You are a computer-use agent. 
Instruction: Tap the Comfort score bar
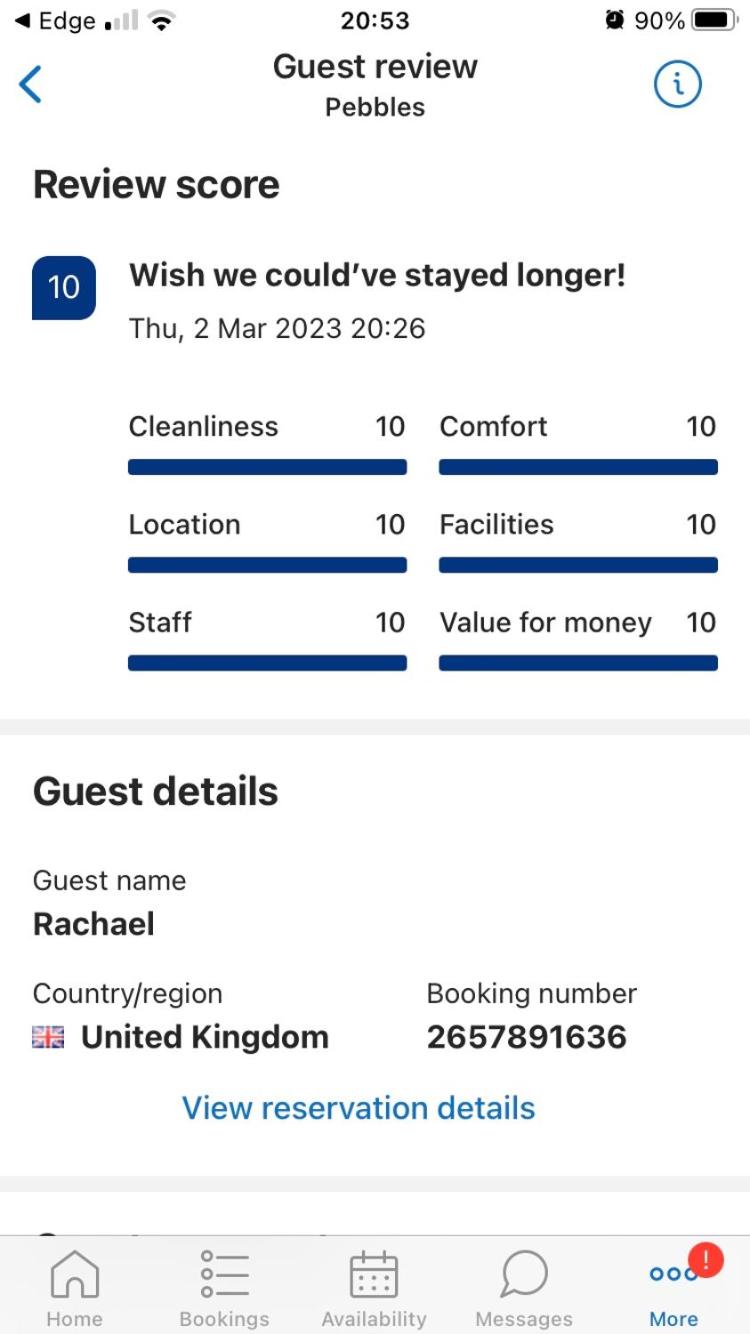pos(578,467)
